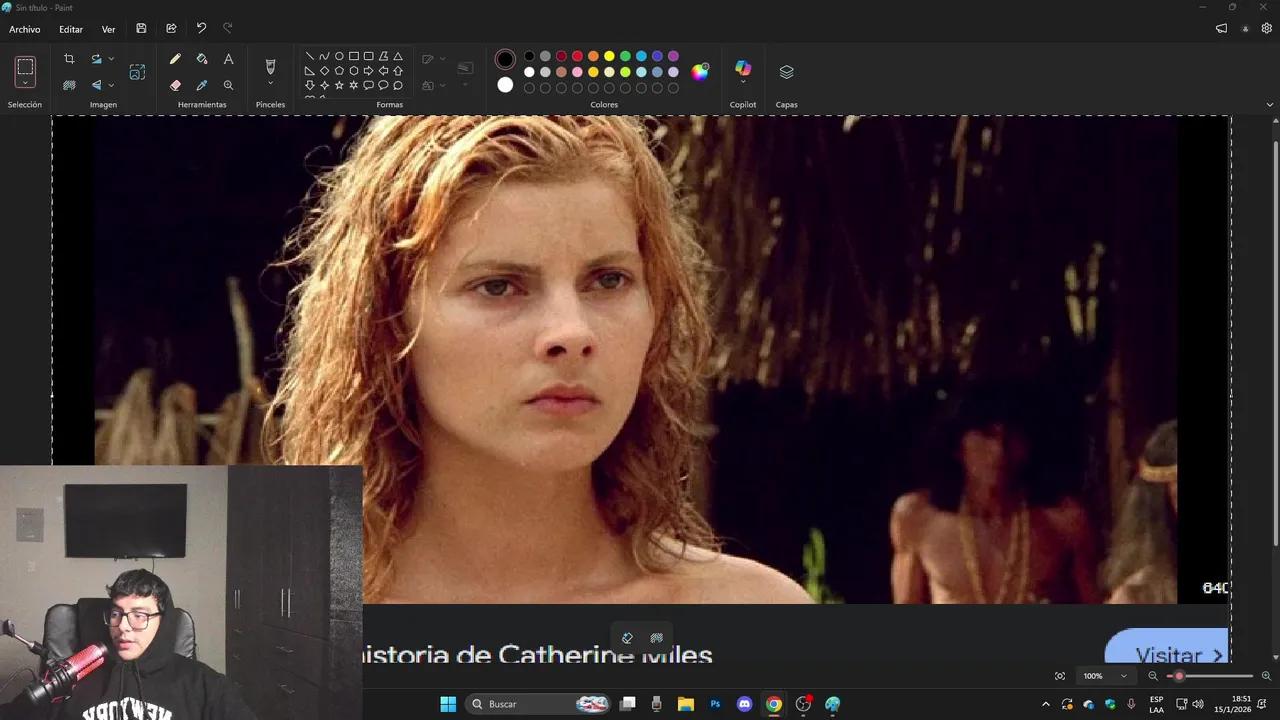The image size is (1280, 720).
Task: Open the Selección options dropdown arrow
Action: coord(25,83)
